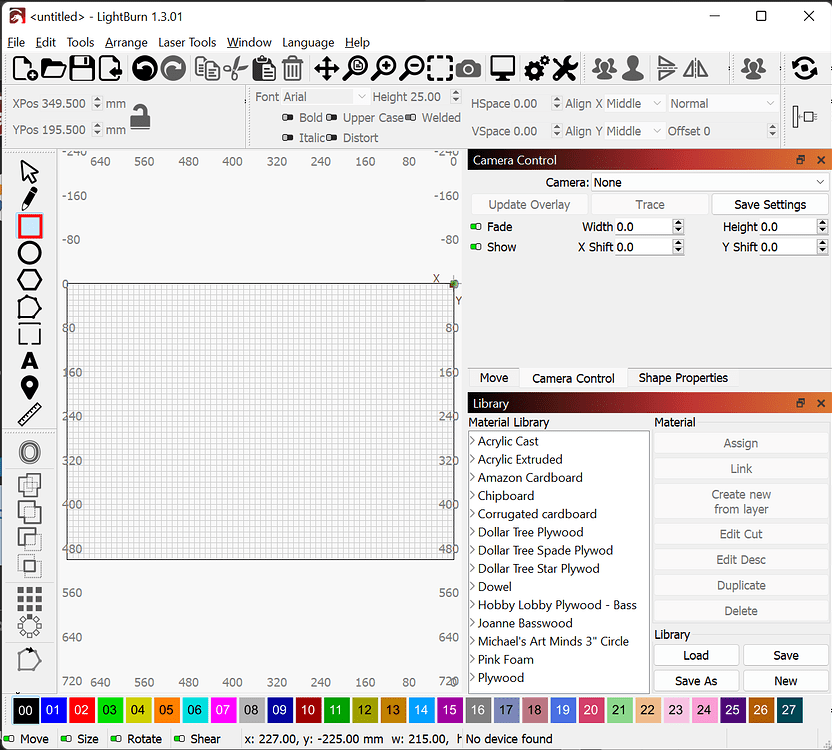Click the camera capture icon

click(x=468, y=69)
